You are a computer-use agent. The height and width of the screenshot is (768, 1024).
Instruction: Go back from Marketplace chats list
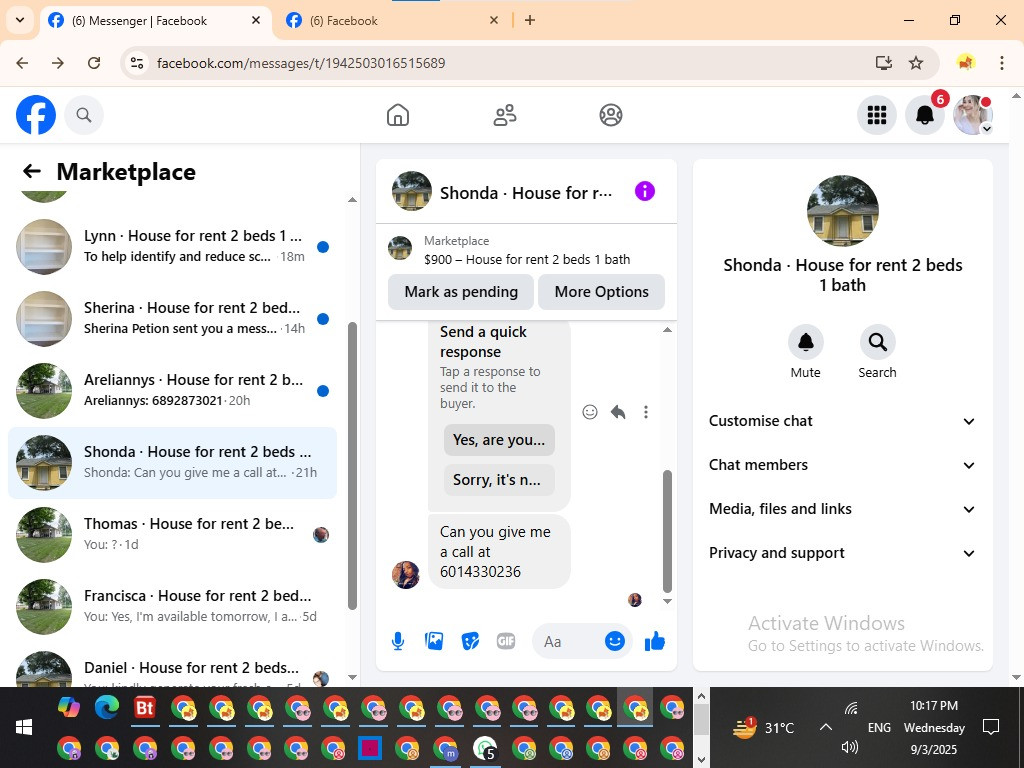(31, 171)
